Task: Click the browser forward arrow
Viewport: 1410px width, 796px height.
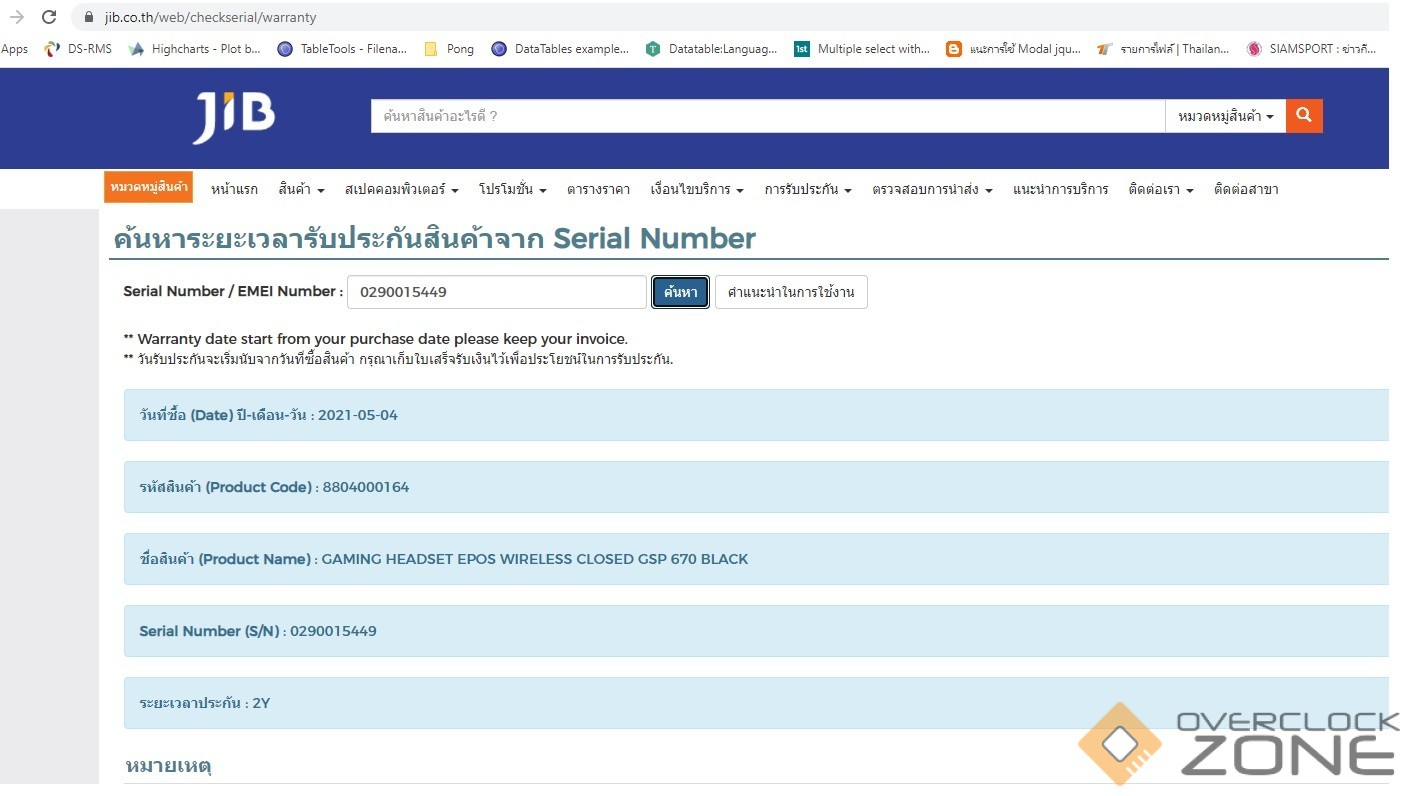Action: (x=16, y=17)
